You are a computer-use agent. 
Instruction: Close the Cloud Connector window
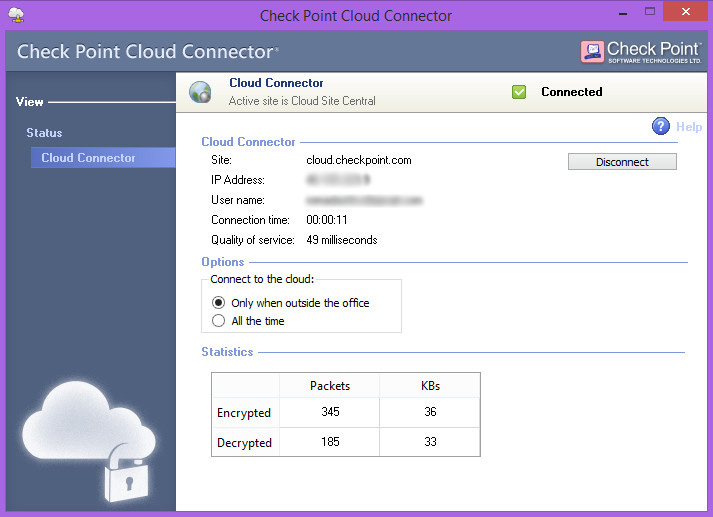(686, 11)
